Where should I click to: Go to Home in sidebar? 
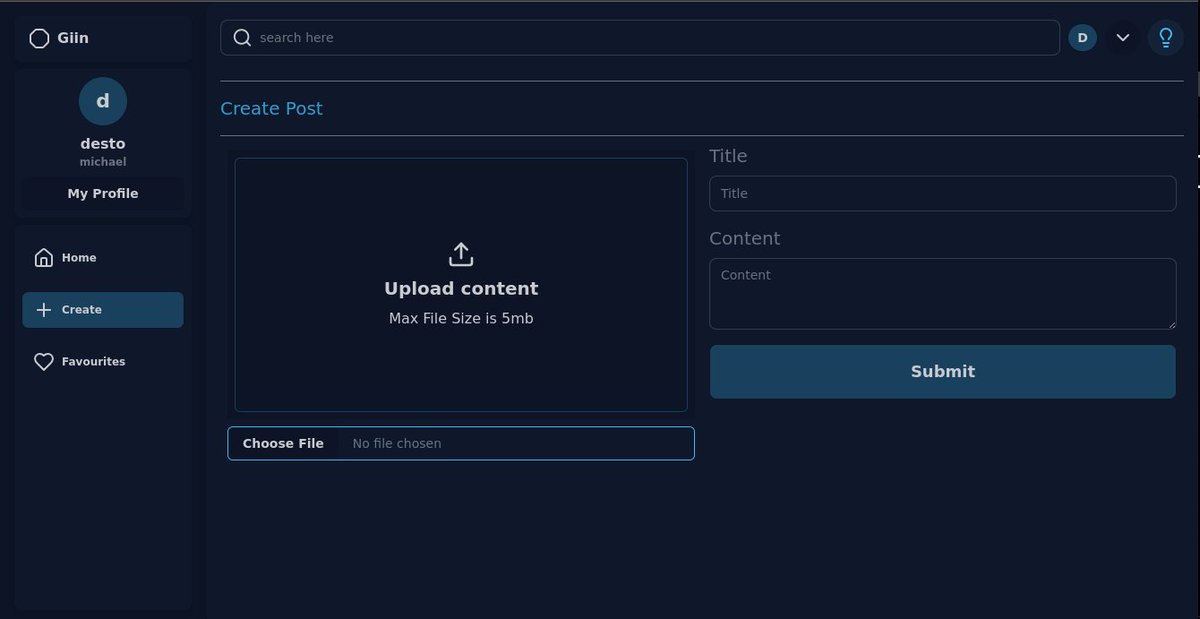tap(103, 258)
